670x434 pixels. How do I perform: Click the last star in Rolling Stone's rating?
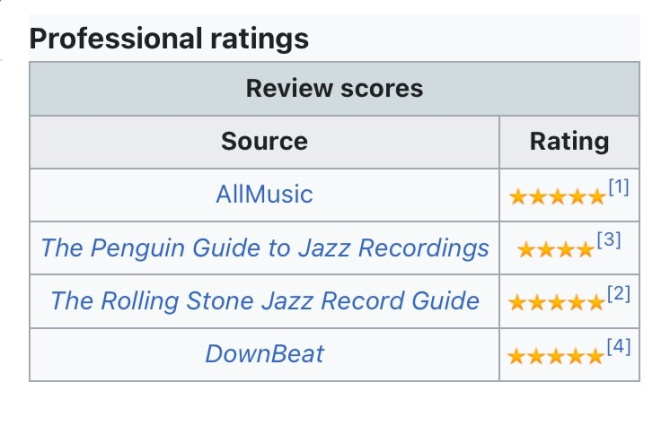(596, 303)
